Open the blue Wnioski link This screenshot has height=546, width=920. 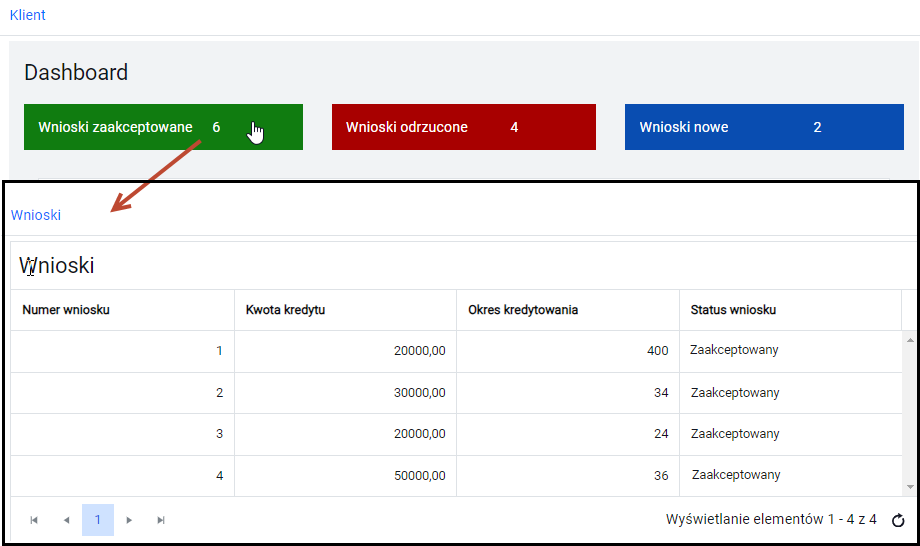[x=36, y=215]
